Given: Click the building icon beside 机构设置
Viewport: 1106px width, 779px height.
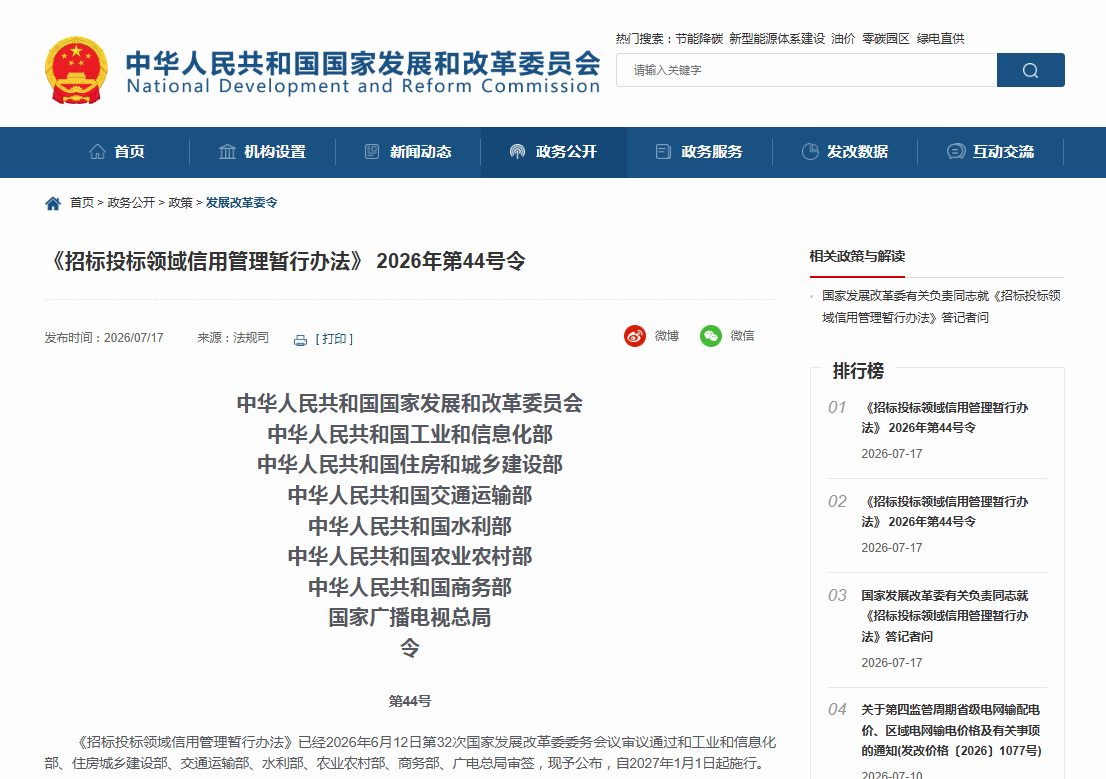Looking at the screenshot, I should pyautogui.click(x=227, y=152).
